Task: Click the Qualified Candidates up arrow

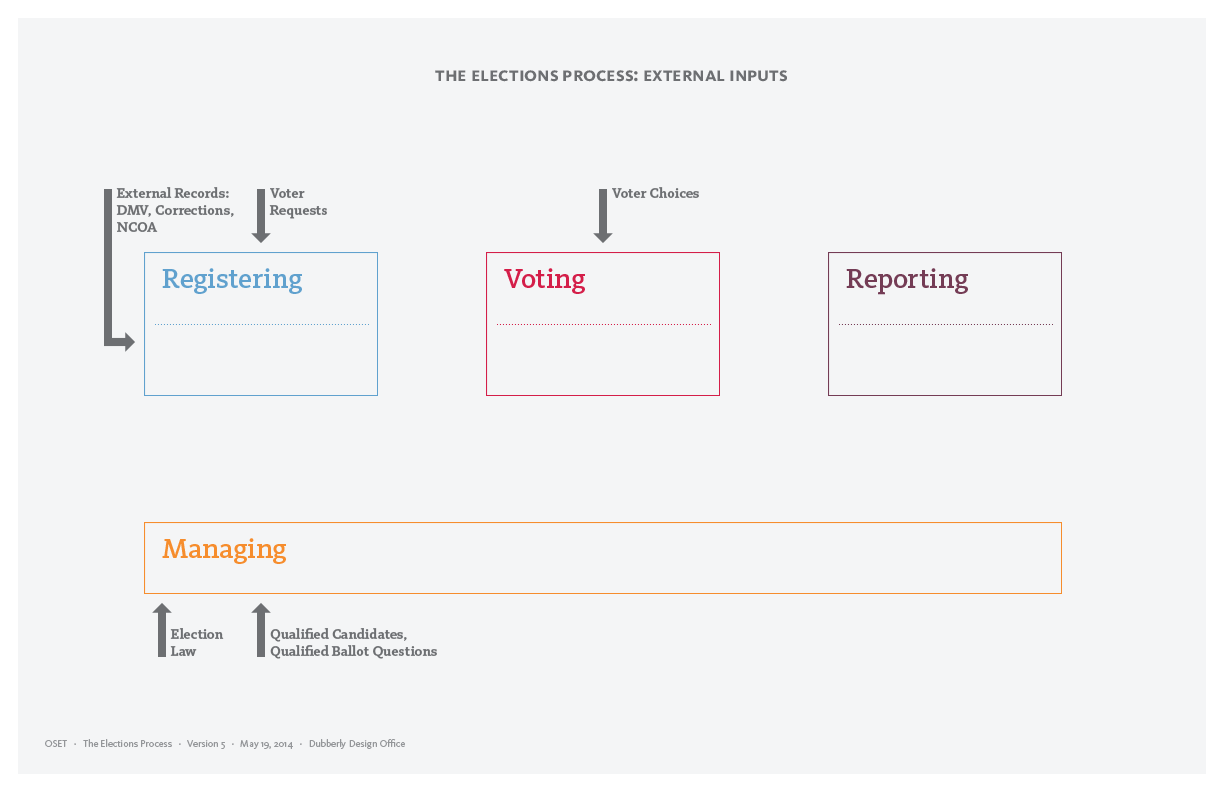Action: coord(261,630)
